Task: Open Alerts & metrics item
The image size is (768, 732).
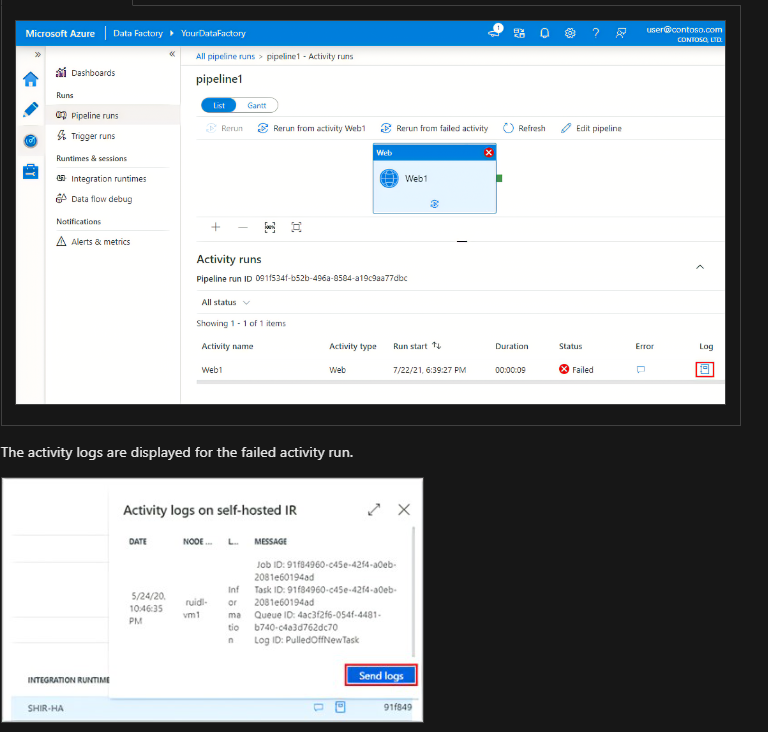Action: point(93,242)
